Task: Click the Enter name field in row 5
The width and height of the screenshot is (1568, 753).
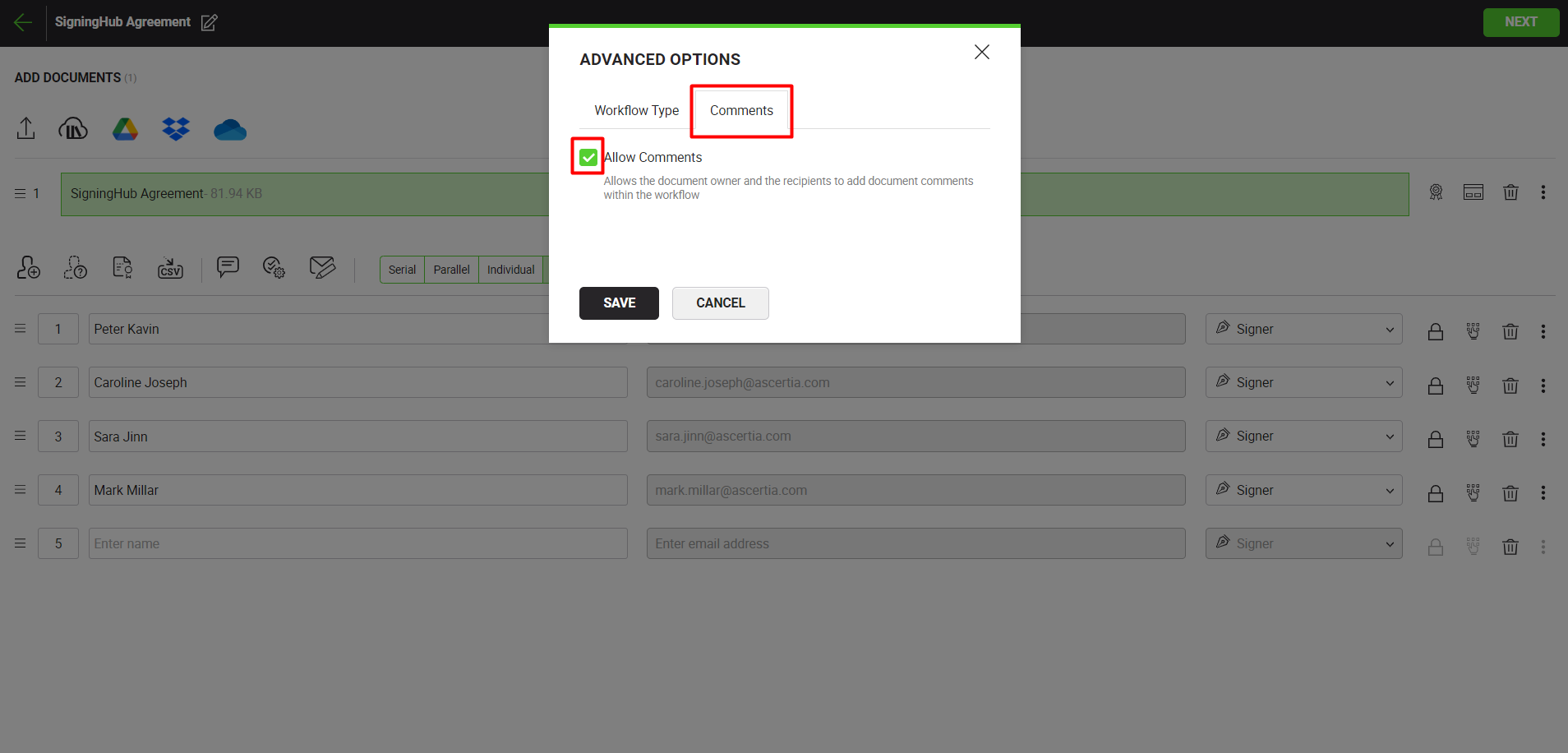Action: point(357,543)
